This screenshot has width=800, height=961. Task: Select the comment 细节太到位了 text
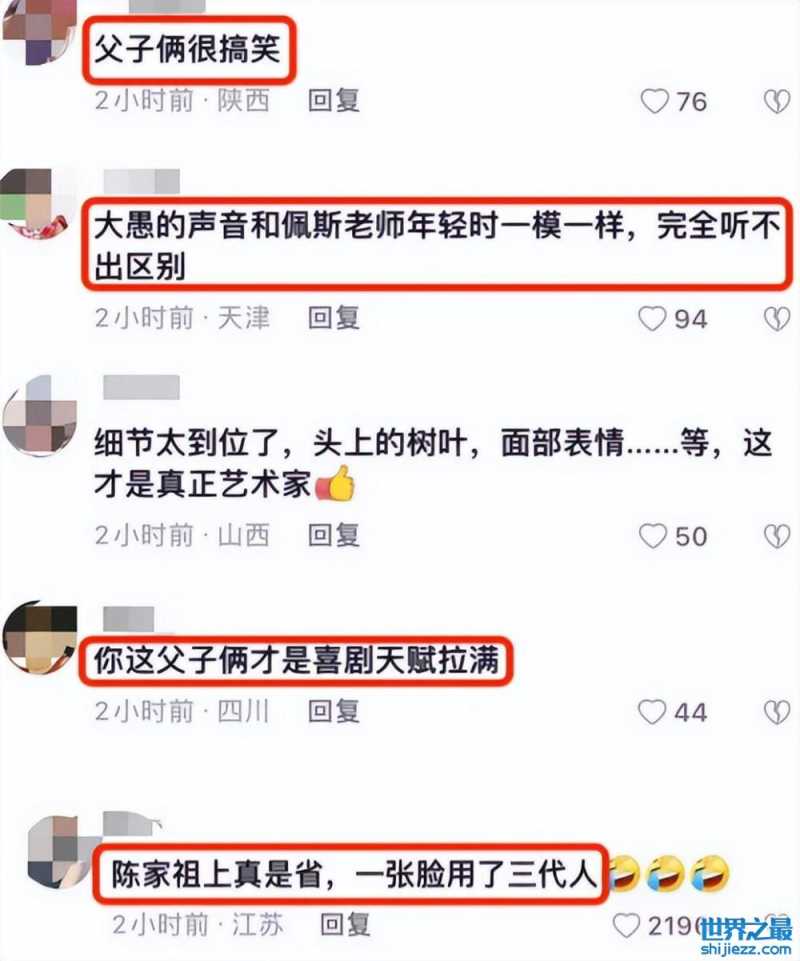pos(433,463)
